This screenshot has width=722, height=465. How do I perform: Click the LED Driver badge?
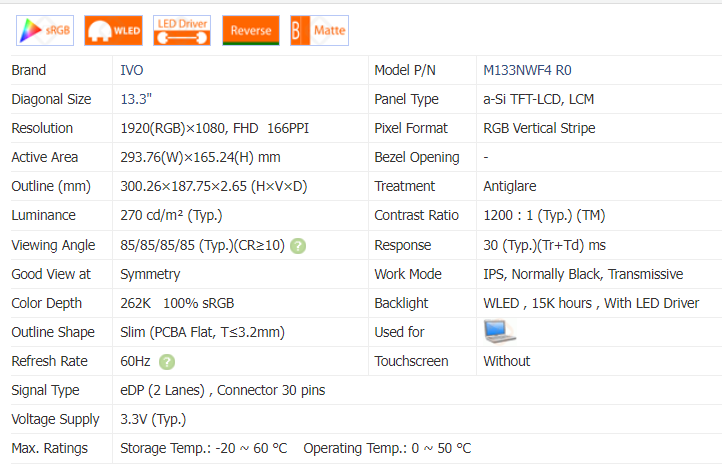pos(182,30)
